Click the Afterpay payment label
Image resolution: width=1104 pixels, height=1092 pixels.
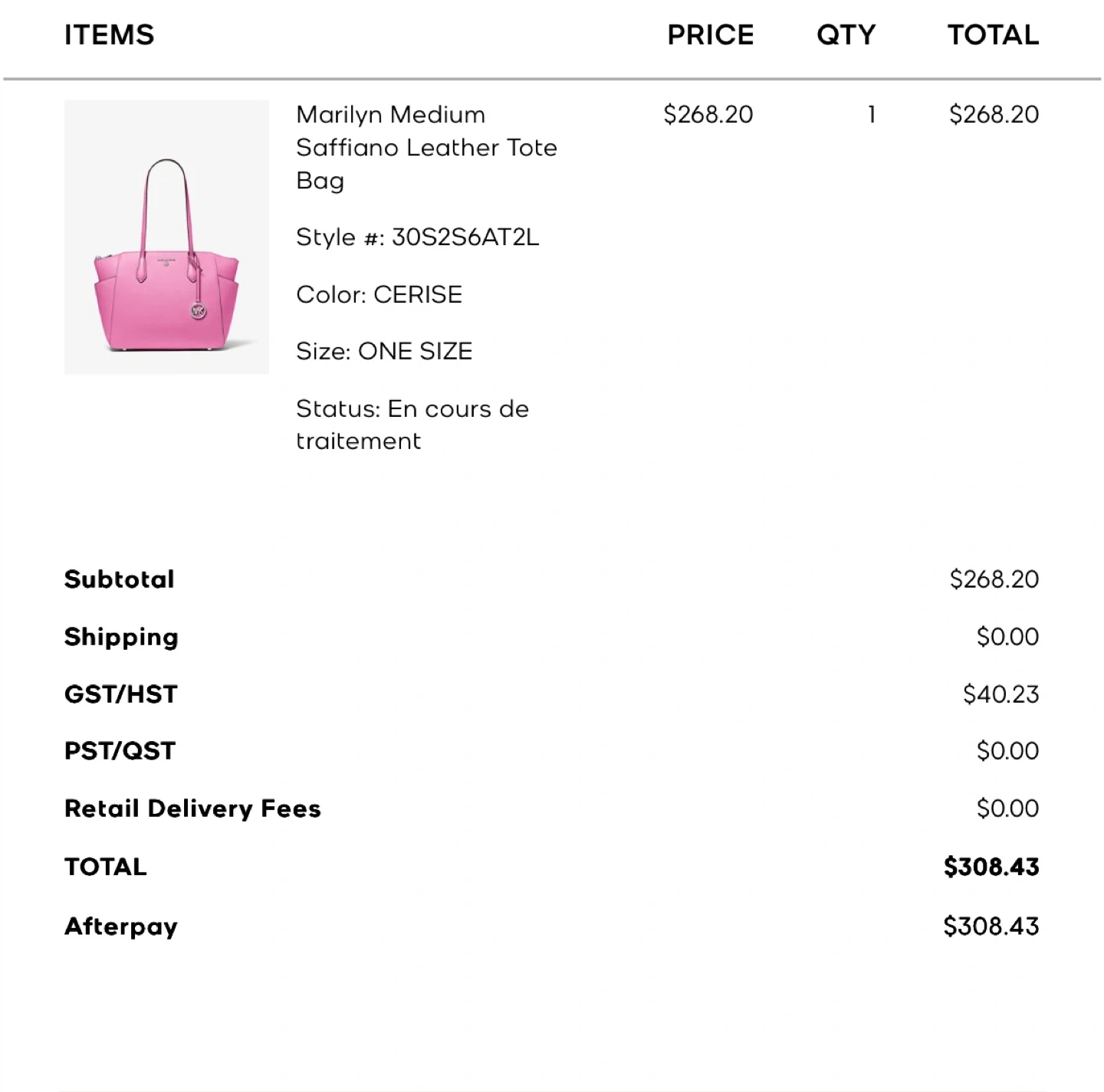tap(121, 926)
